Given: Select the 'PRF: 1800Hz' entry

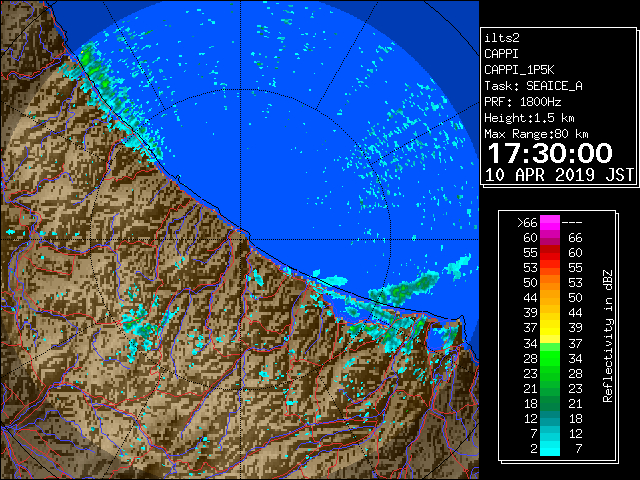Looking at the screenshot, I should (x=522, y=102).
